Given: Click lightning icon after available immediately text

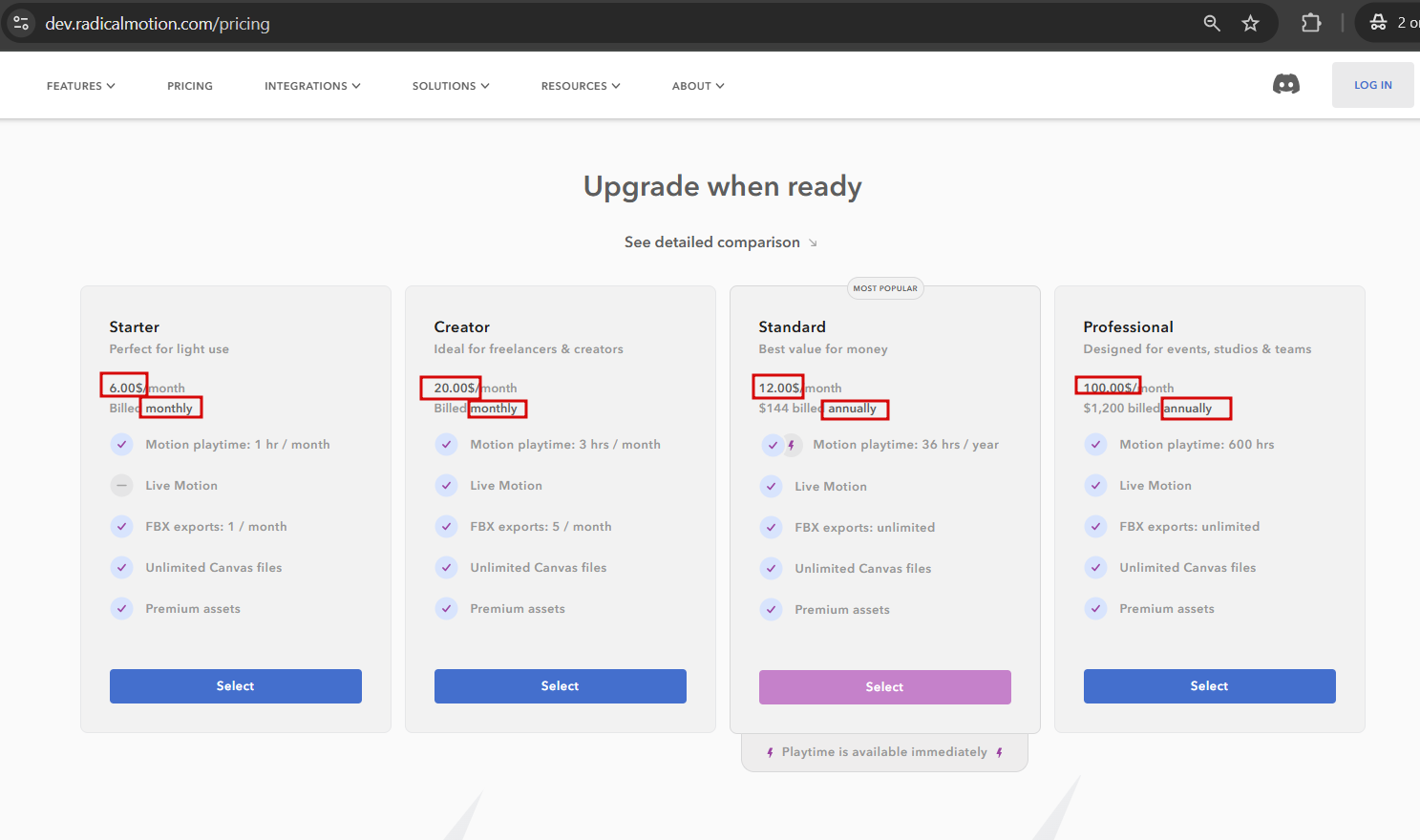Looking at the screenshot, I should (999, 753).
